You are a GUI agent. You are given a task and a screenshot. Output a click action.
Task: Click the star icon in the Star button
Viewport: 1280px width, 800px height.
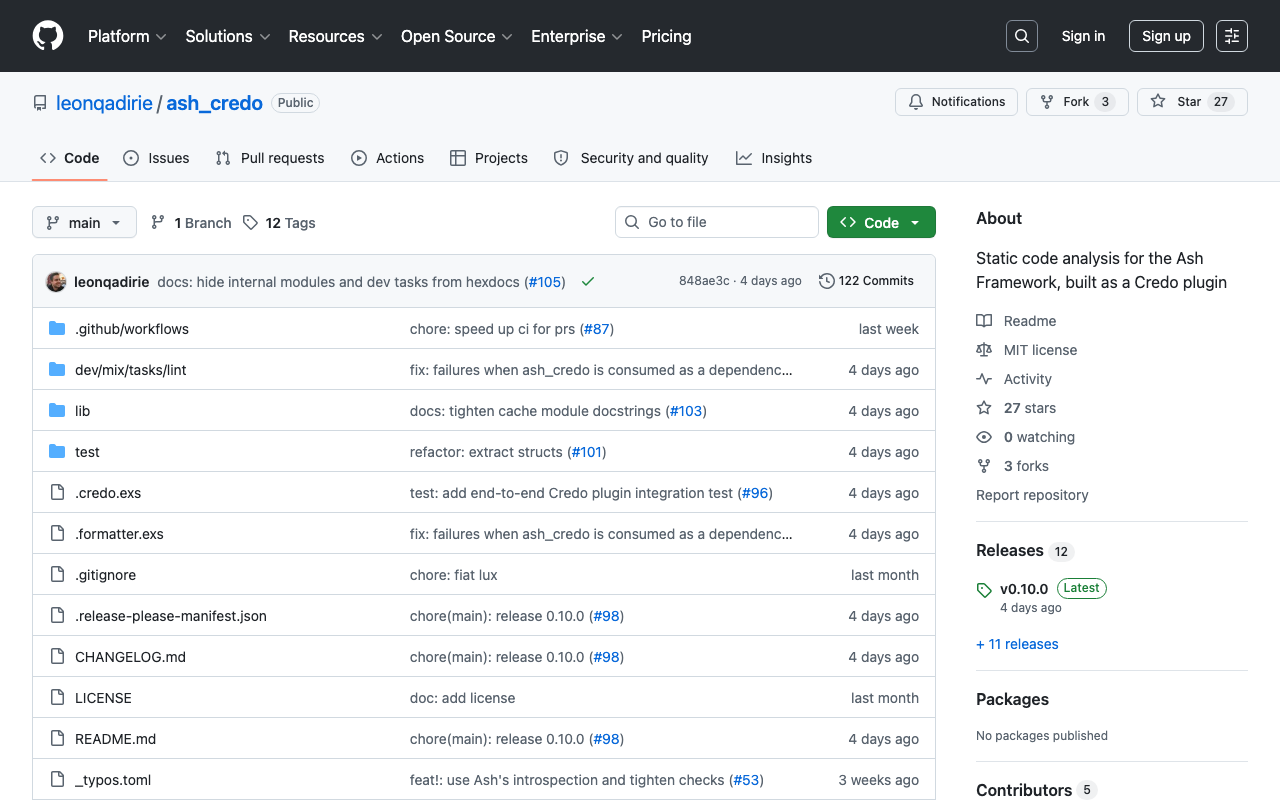point(1158,102)
